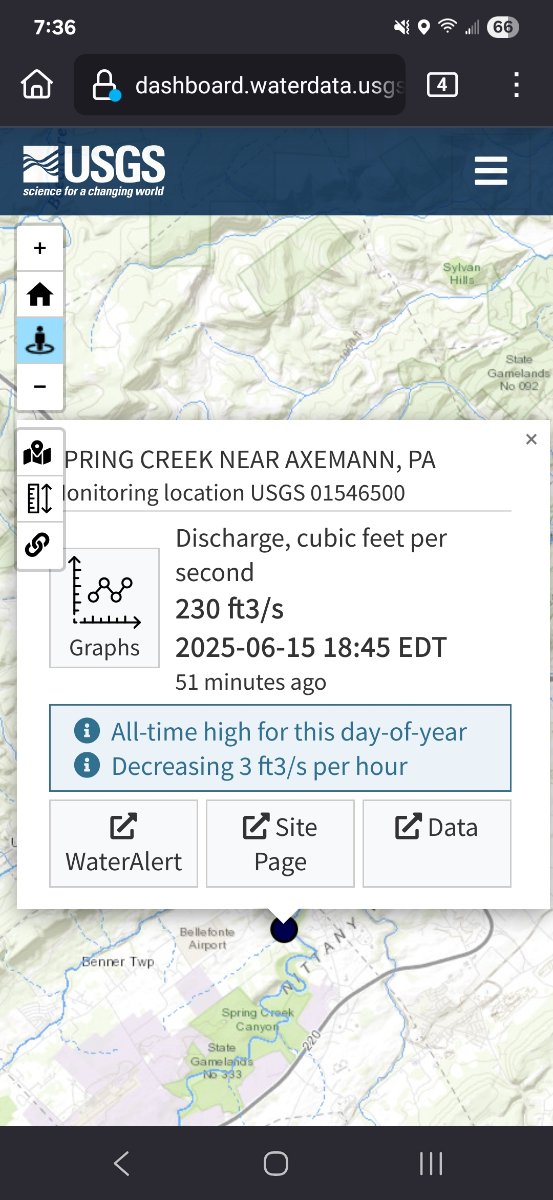Open the Data external link button
This screenshot has width=553, height=1200.
click(x=437, y=844)
